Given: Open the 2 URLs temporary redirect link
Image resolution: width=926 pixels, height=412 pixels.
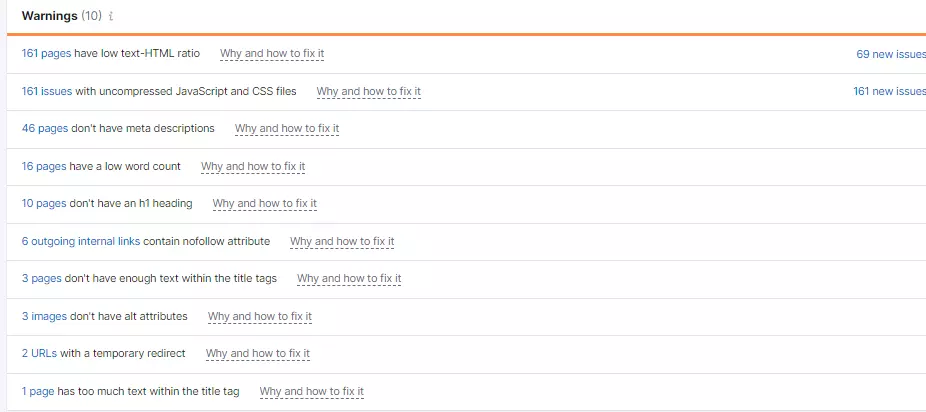Looking at the screenshot, I should [x=40, y=353].
